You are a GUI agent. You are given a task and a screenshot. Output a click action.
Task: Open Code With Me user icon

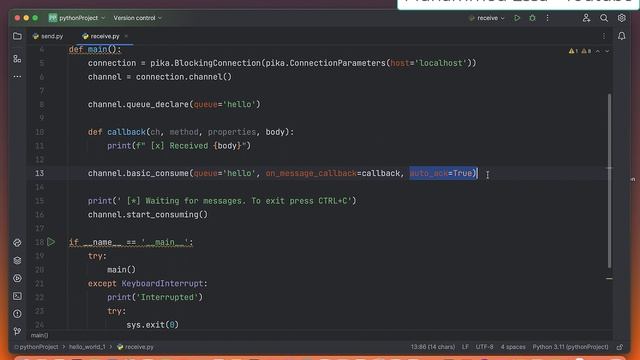[586, 18]
